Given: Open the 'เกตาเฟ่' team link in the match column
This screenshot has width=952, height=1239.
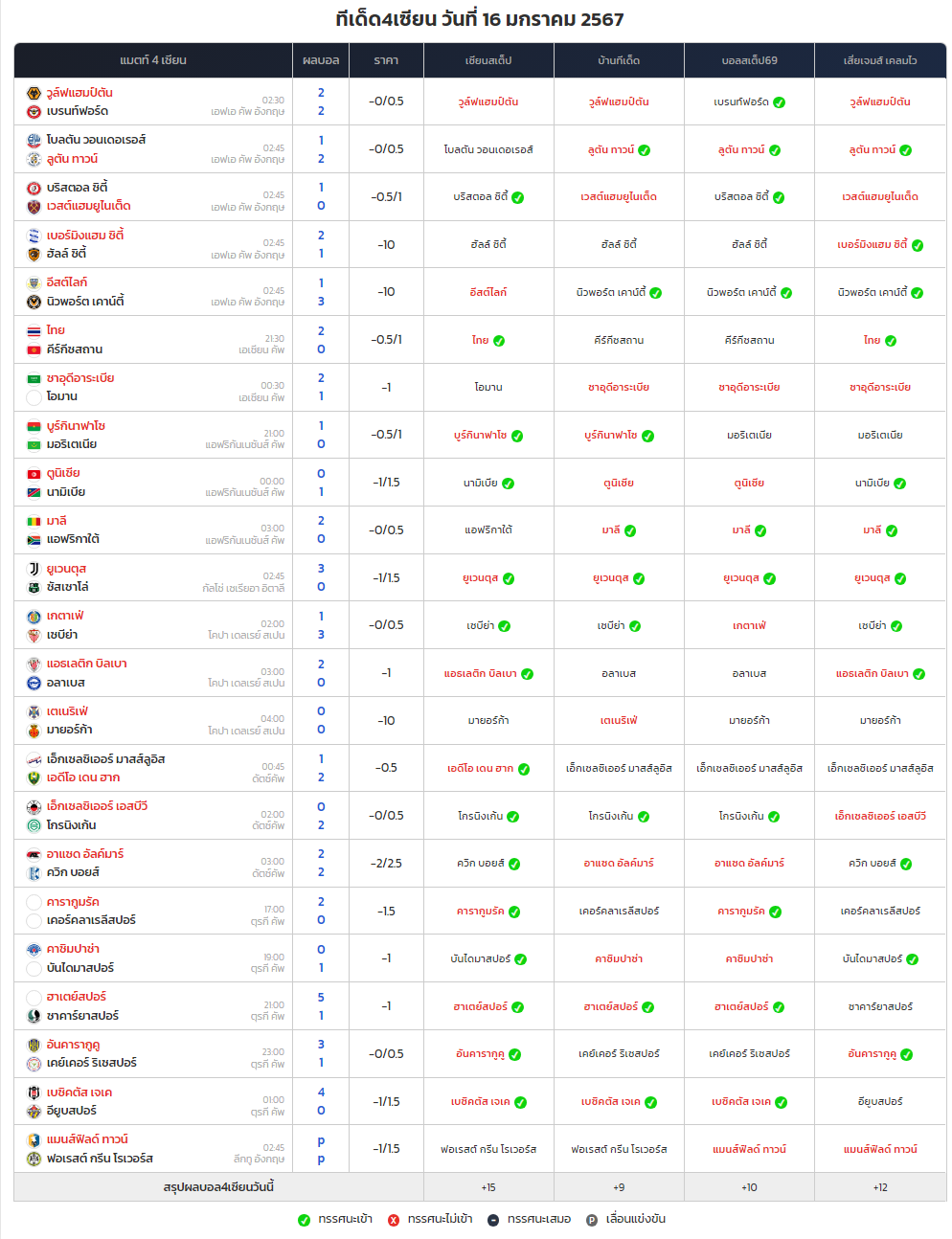Looking at the screenshot, I should [65, 616].
